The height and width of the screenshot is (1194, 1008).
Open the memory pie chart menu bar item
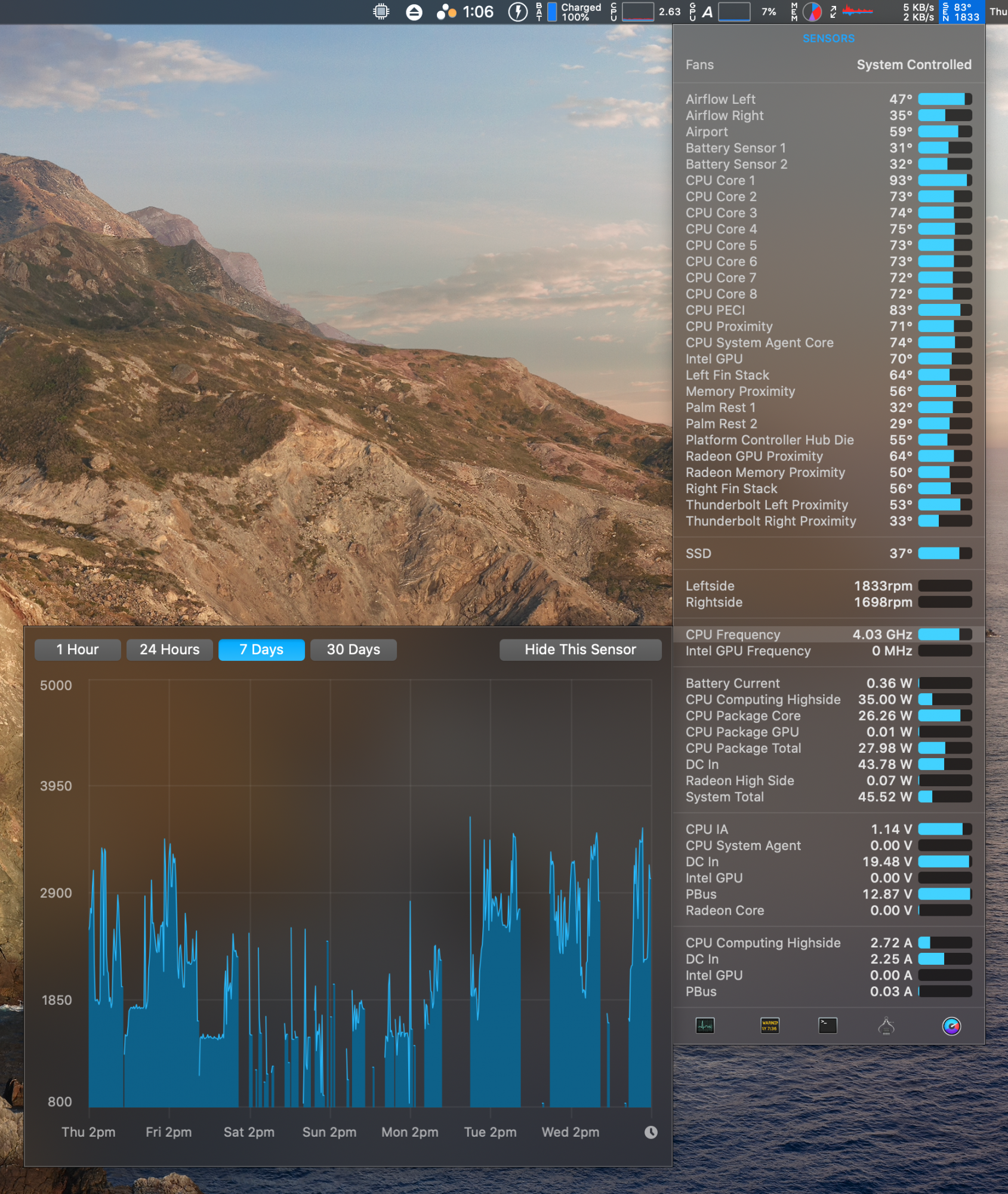pos(812,12)
